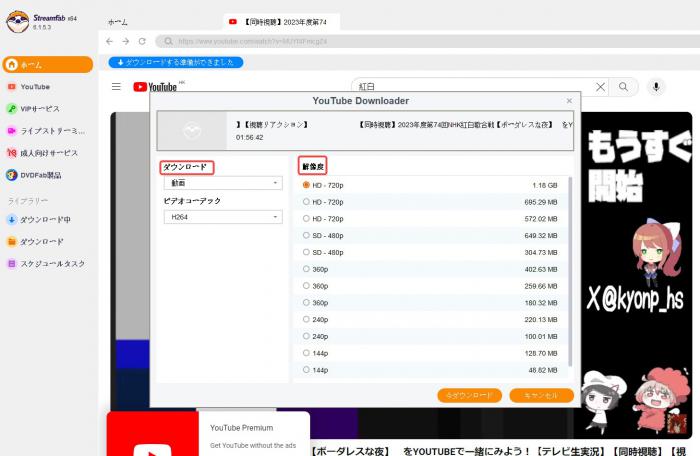Image resolution: width=700 pixels, height=456 pixels.
Task: Open the ホーム item in sidebar
Action: coord(48,65)
